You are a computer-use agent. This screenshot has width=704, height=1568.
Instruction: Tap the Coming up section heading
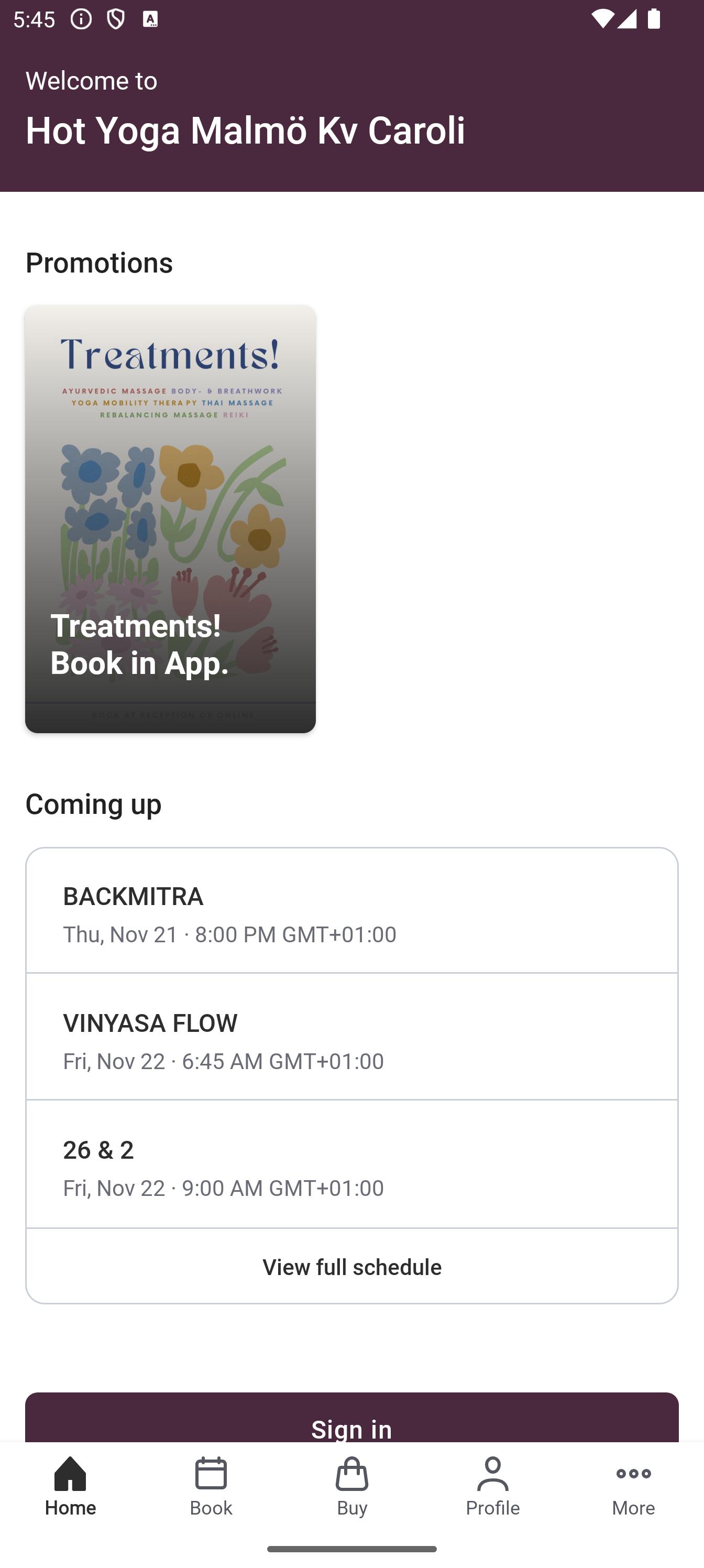point(94,804)
